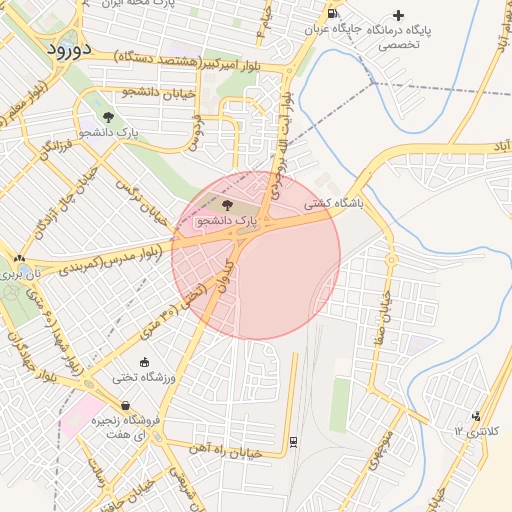Open the shopping bag icon for فروشگاه زنجیره ای هفت
512x512 pixels.
click(125, 406)
